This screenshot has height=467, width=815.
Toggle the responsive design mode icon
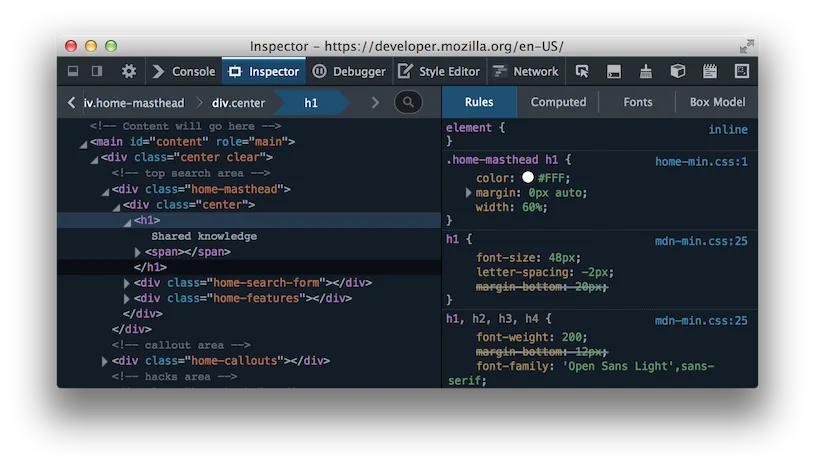[742, 71]
